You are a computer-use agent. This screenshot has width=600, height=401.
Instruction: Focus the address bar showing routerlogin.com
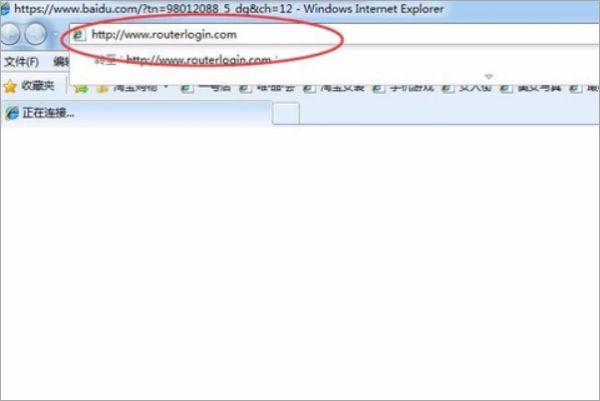coord(335,35)
